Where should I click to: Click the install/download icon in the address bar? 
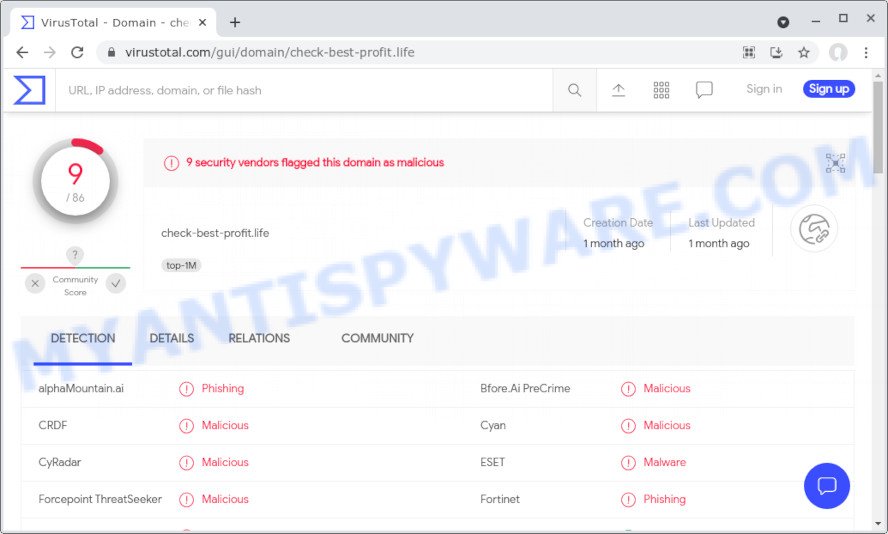776,53
